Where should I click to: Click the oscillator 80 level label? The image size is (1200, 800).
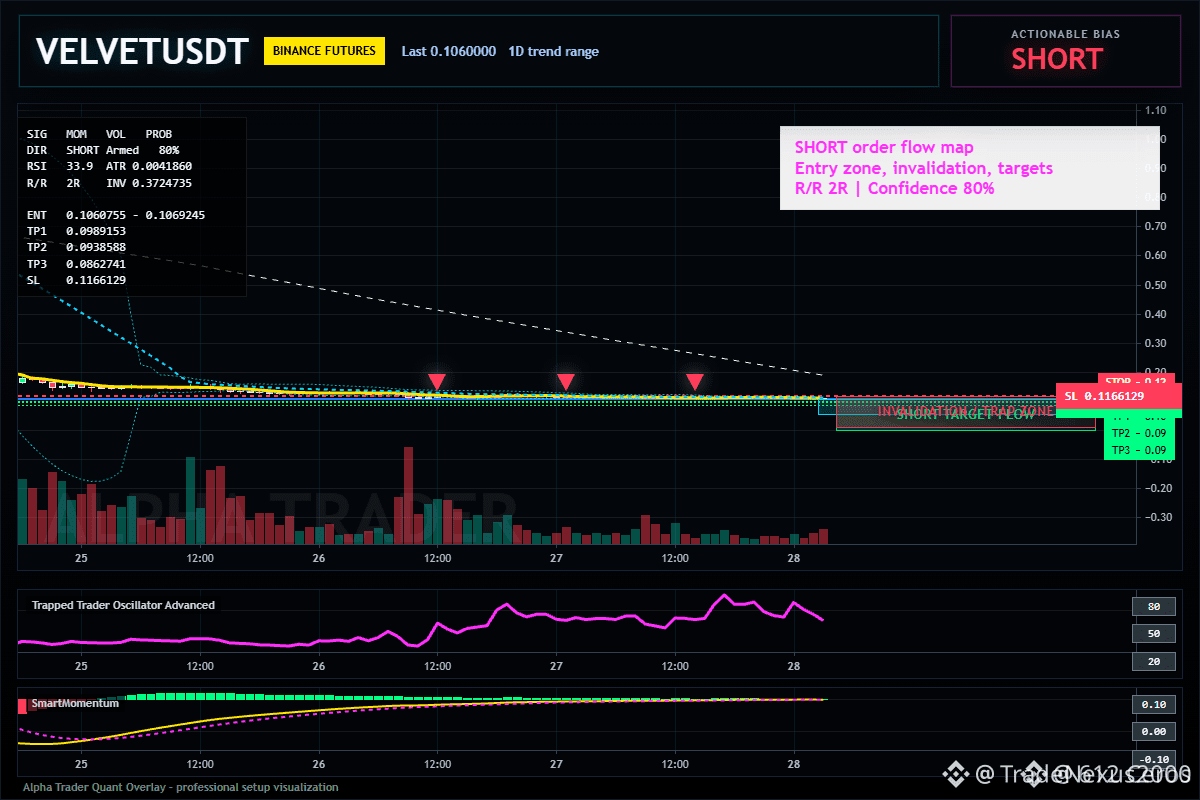[1153, 606]
